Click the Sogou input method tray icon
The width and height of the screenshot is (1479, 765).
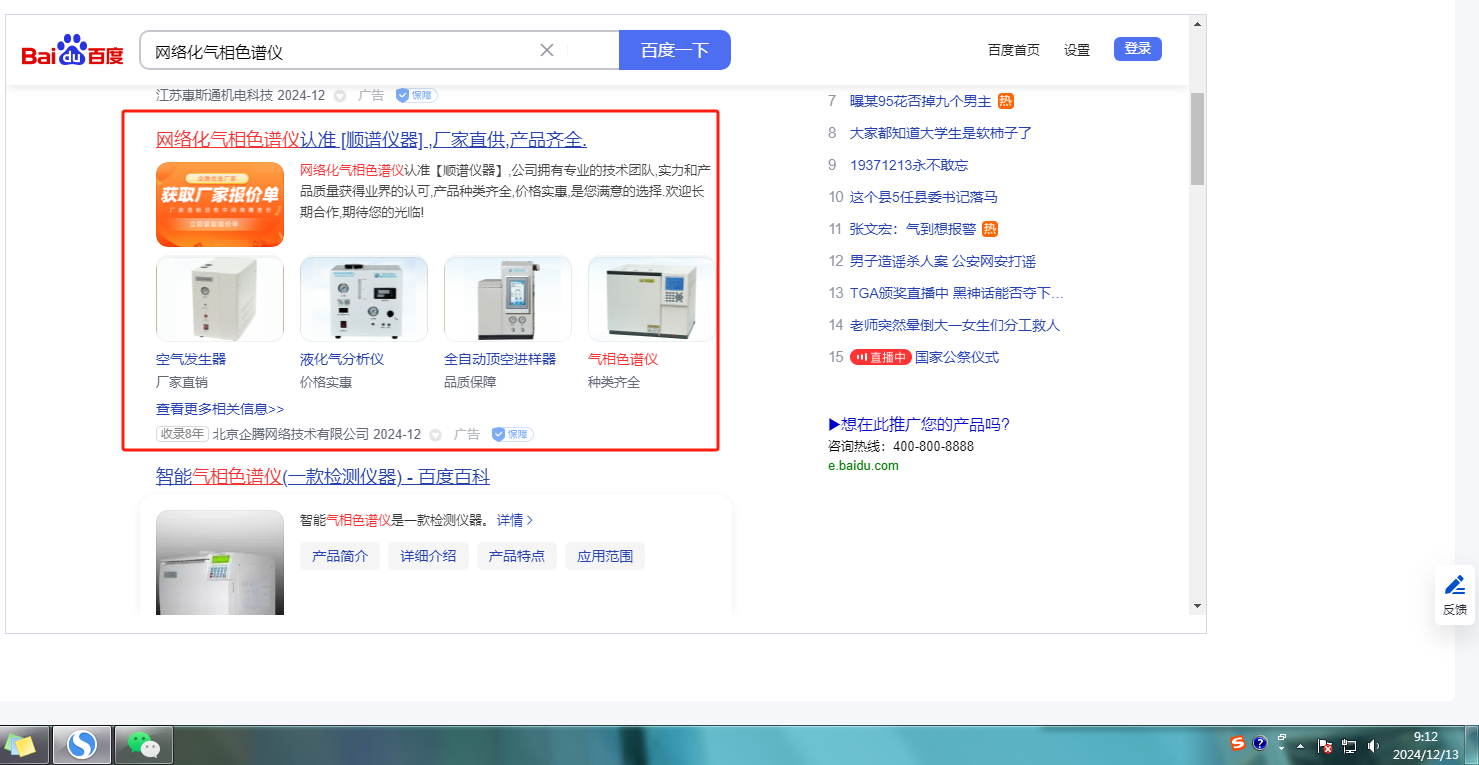point(1238,743)
